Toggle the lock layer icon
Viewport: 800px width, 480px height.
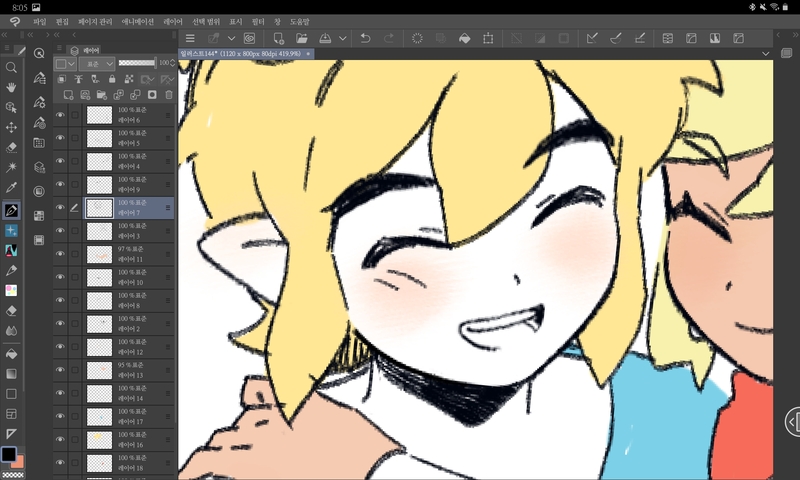point(112,79)
